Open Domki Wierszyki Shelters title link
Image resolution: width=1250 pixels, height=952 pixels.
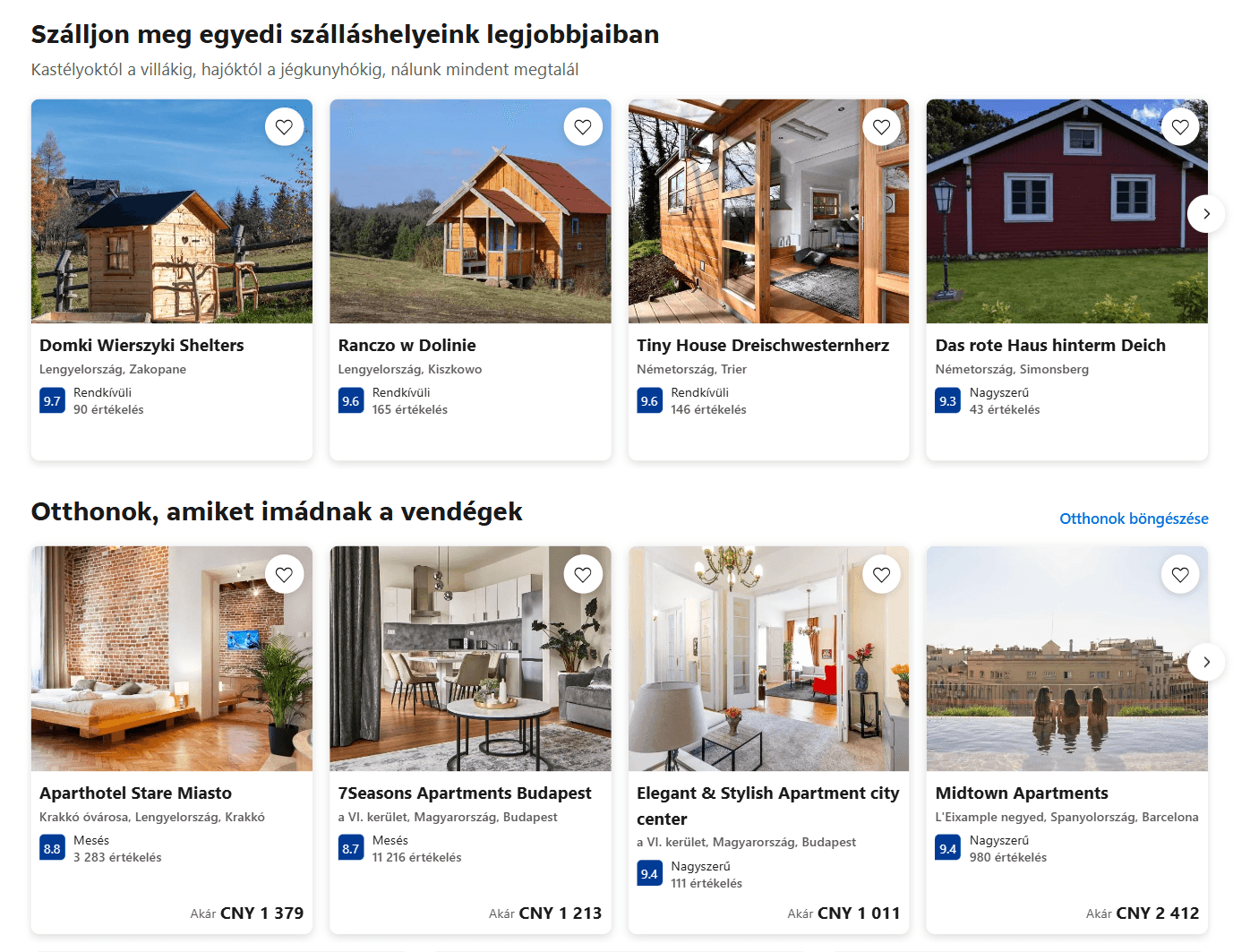(141, 346)
